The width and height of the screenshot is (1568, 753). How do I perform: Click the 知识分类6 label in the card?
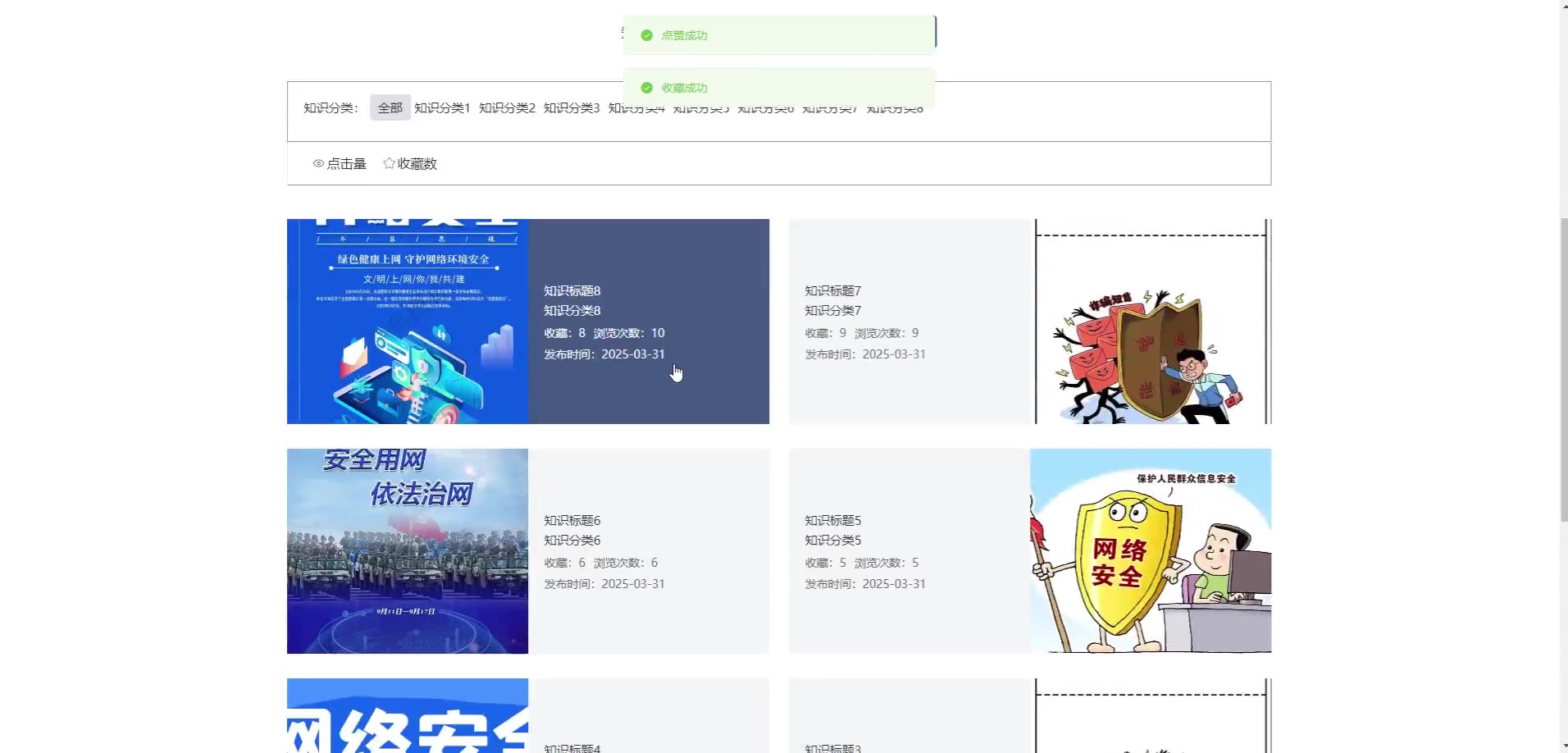coord(572,540)
